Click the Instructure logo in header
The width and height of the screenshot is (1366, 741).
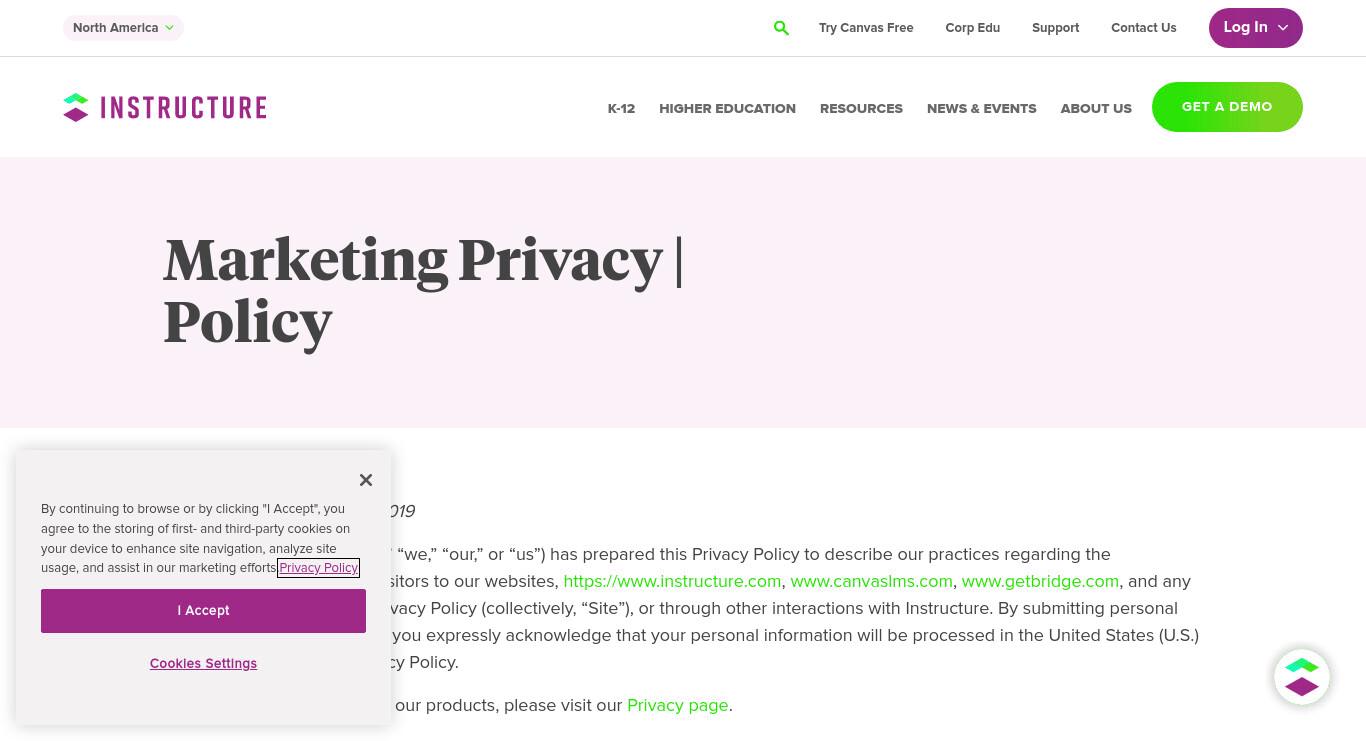click(x=165, y=107)
